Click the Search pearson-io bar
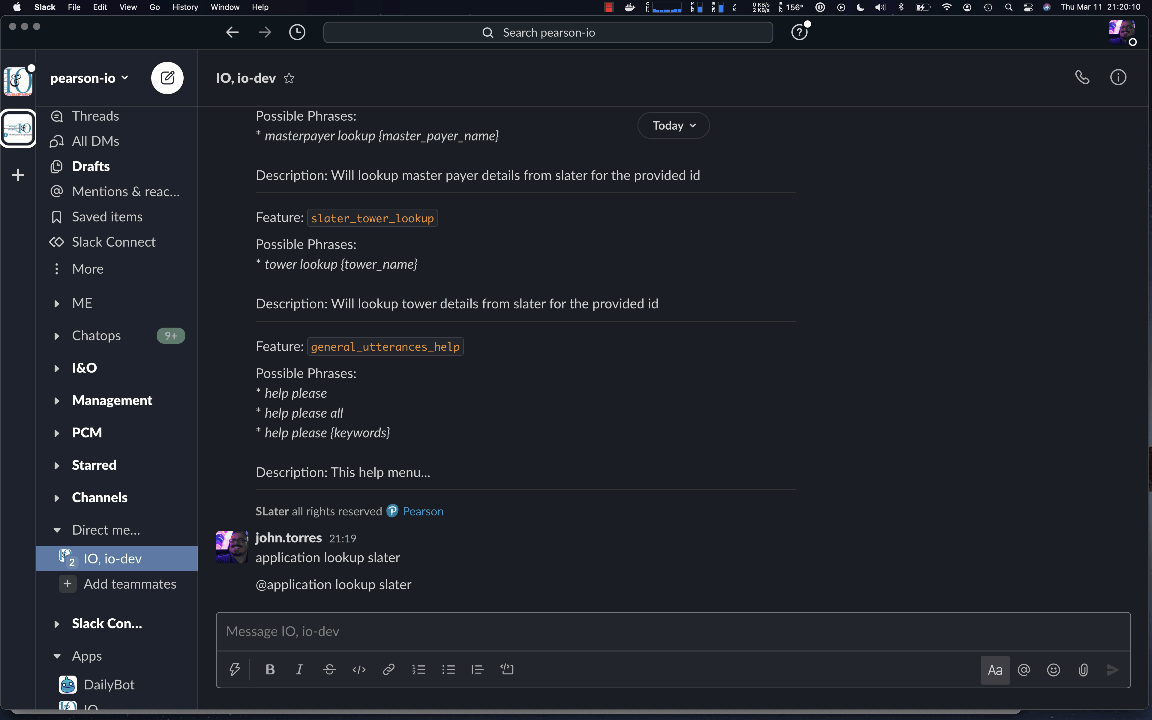Screen dimensions: 1152x720 (x=548, y=32)
